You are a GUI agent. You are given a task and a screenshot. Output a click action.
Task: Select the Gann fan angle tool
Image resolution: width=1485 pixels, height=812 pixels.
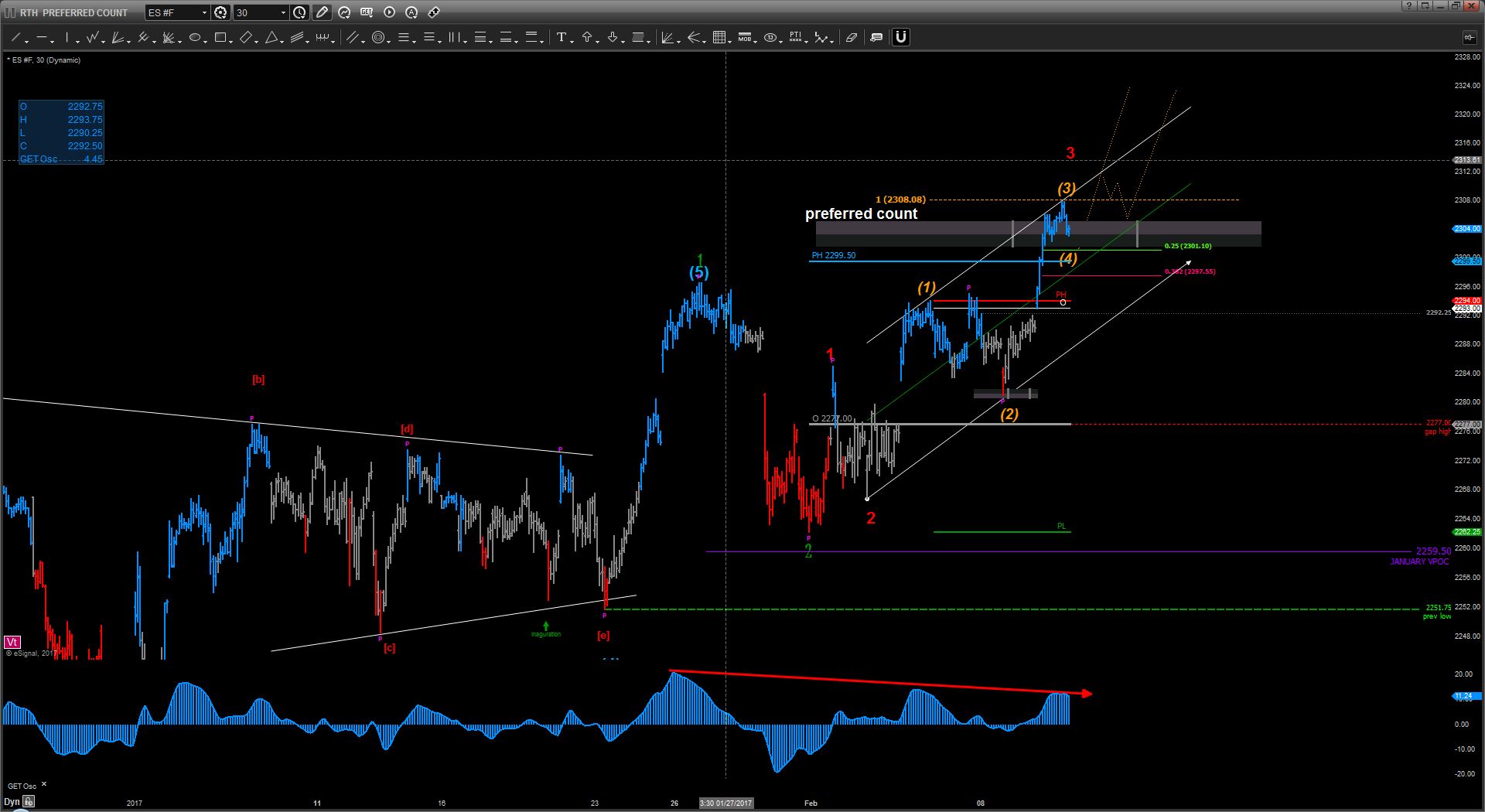click(x=118, y=37)
